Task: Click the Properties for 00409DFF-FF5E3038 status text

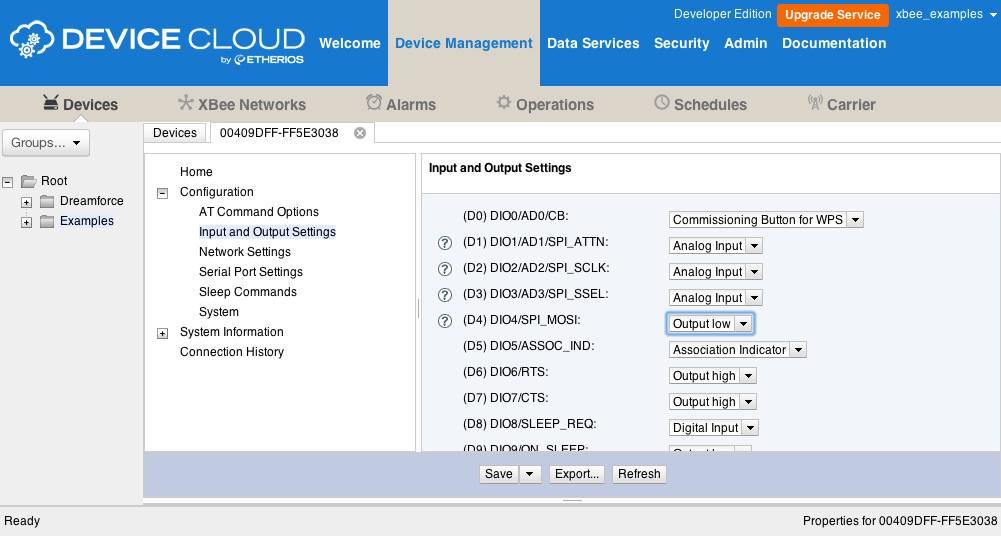Action: click(899, 521)
